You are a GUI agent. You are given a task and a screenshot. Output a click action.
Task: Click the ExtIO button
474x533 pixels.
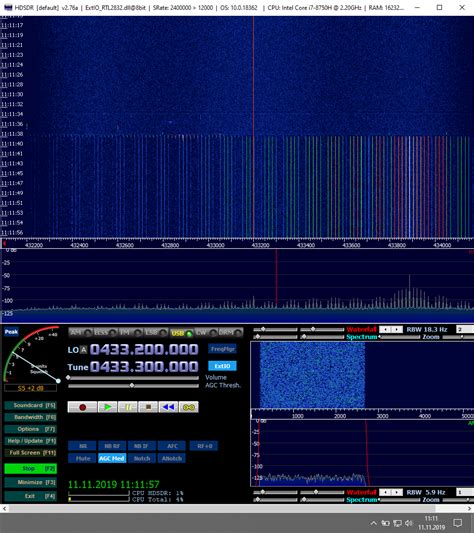pos(222,366)
